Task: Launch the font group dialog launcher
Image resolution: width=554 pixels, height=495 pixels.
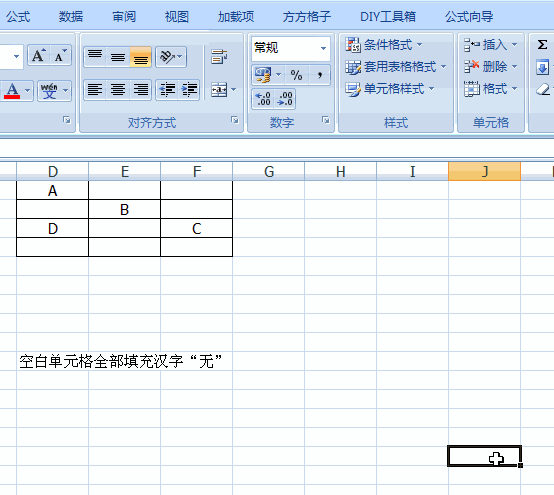Action: (x=66, y=120)
